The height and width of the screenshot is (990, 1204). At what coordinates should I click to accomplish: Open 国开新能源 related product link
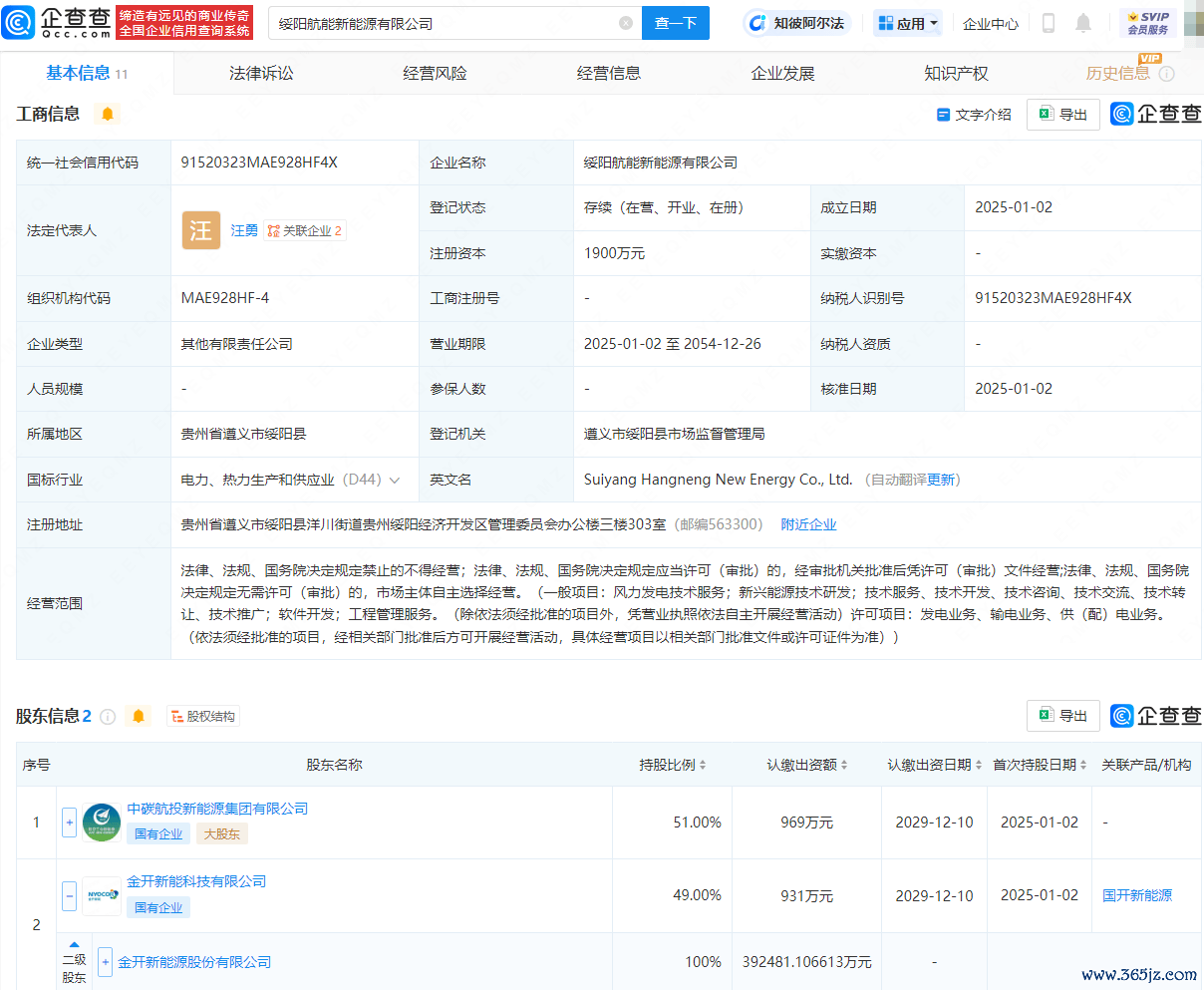coord(1137,895)
